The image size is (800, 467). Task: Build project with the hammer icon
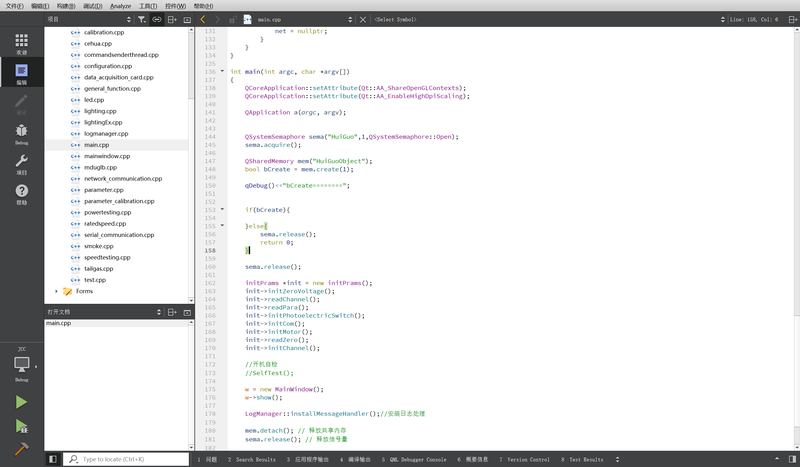(x=21, y=449)
